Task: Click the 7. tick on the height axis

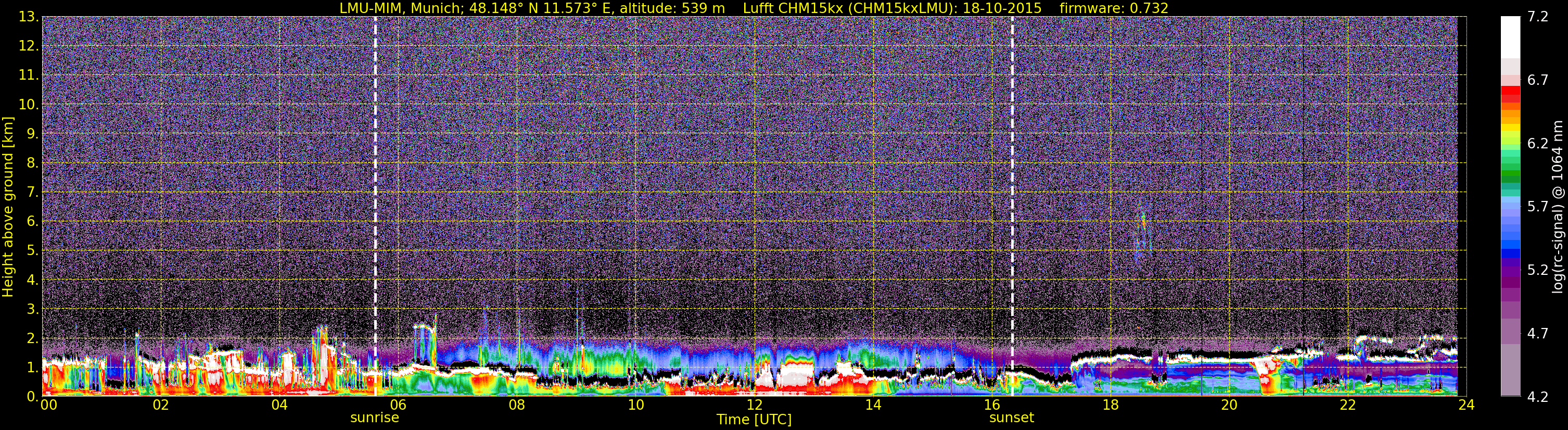Action: click(x=32, y=192)
